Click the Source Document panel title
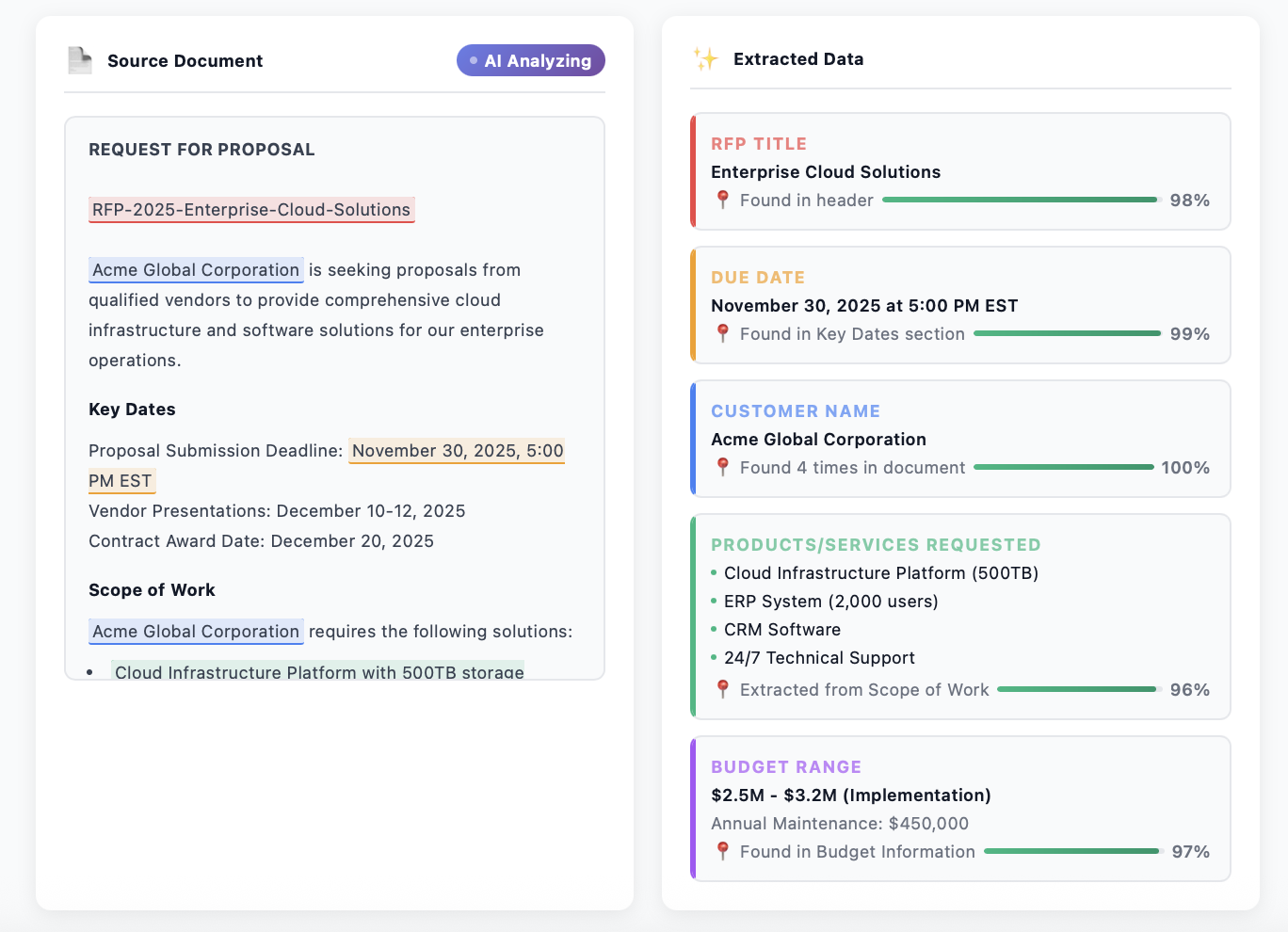 (x=185, y=61)
